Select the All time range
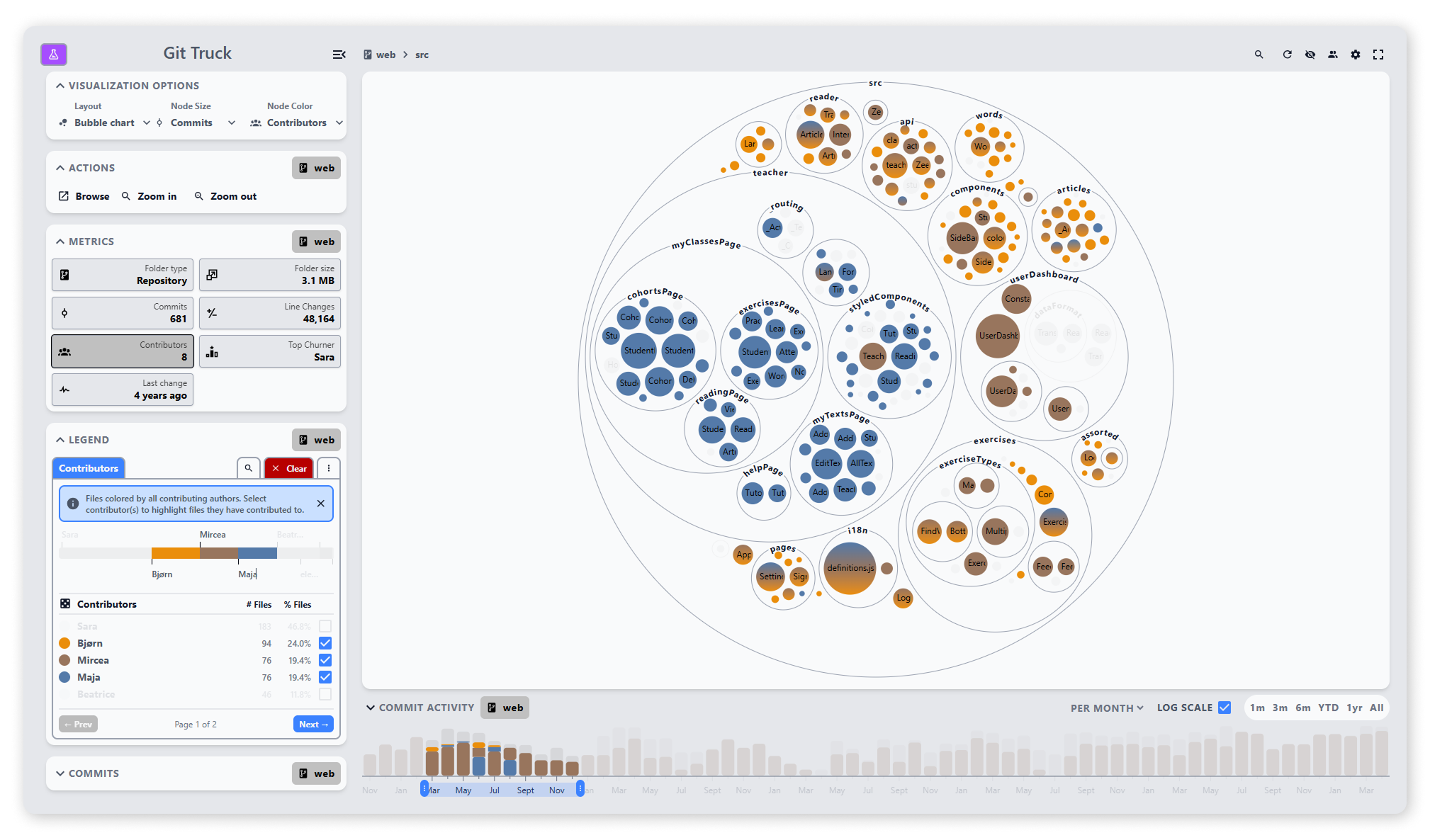The height and width of the screenshot is (840, 1430). click(1376, 708)
